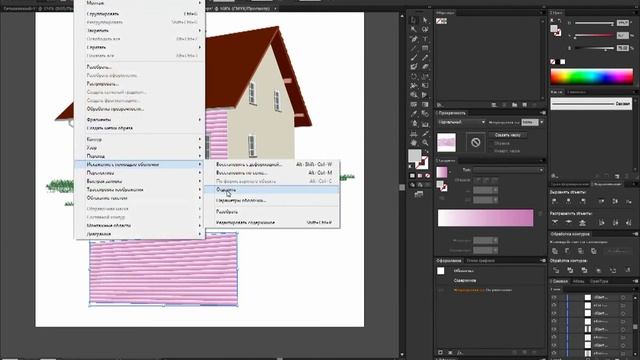640x360 pixels.
Task: Select the Paintbrush tool
Action: (x=414, y=58)
